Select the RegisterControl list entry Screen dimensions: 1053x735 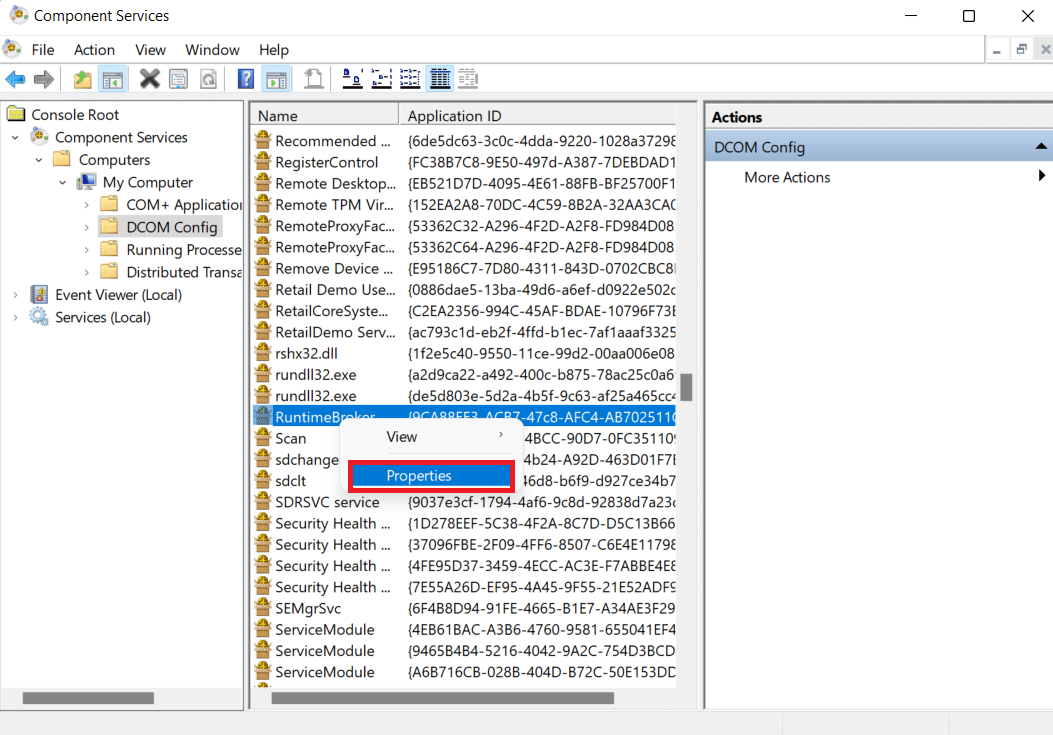click(x=326, y=162)
